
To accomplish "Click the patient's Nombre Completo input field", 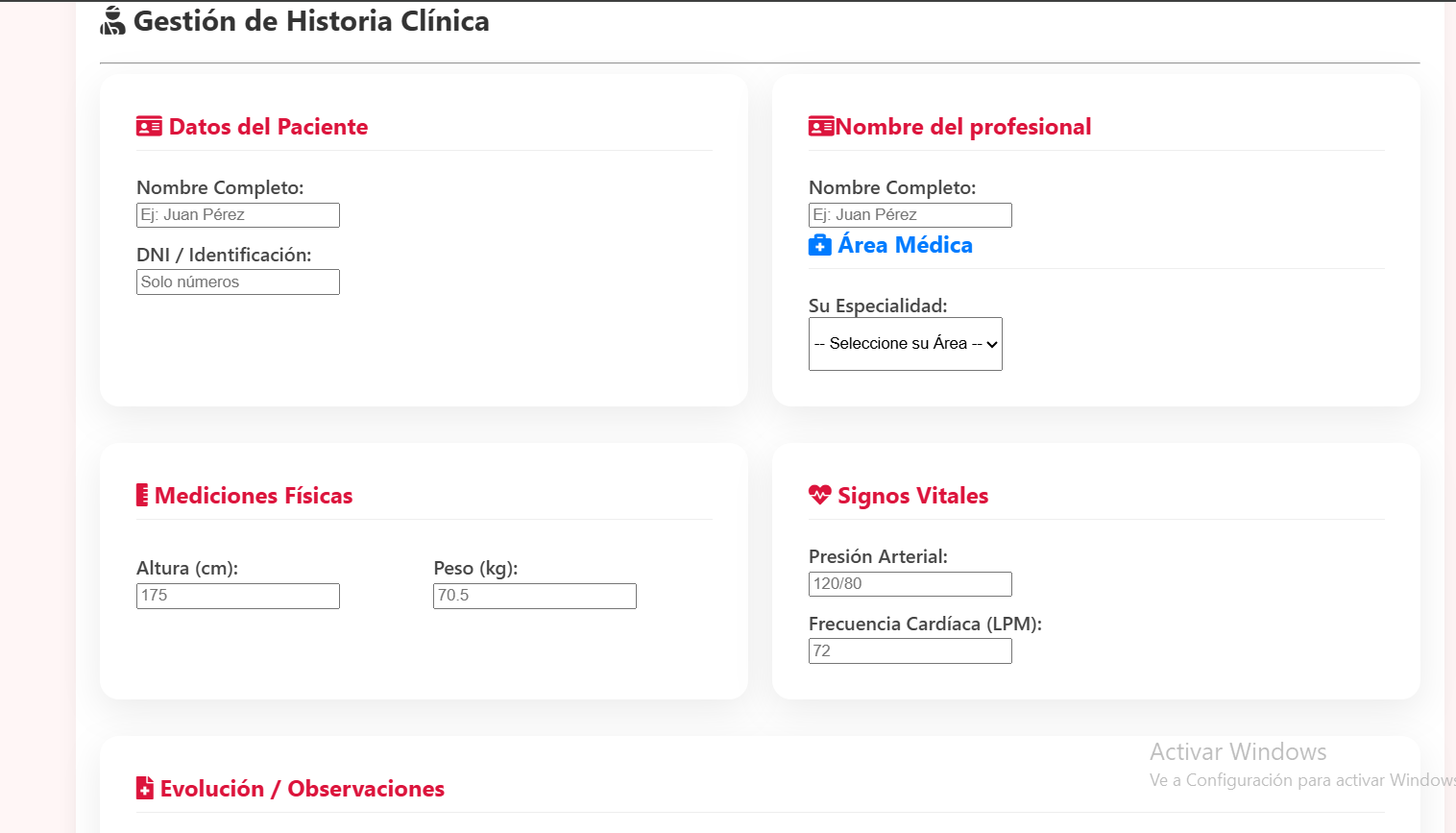I will coord(237,214).
